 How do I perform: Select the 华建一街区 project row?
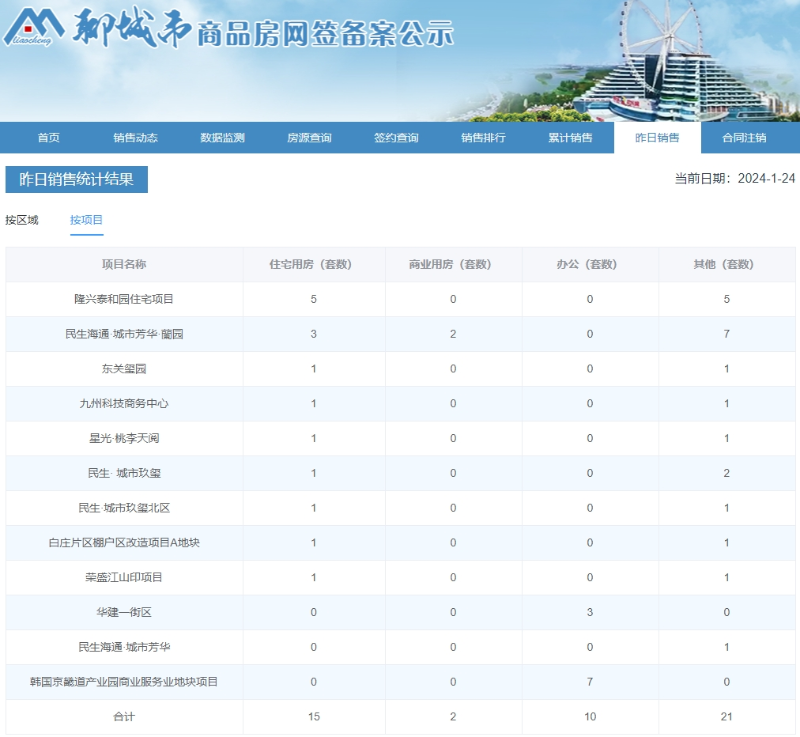click(x=124, y=612)
